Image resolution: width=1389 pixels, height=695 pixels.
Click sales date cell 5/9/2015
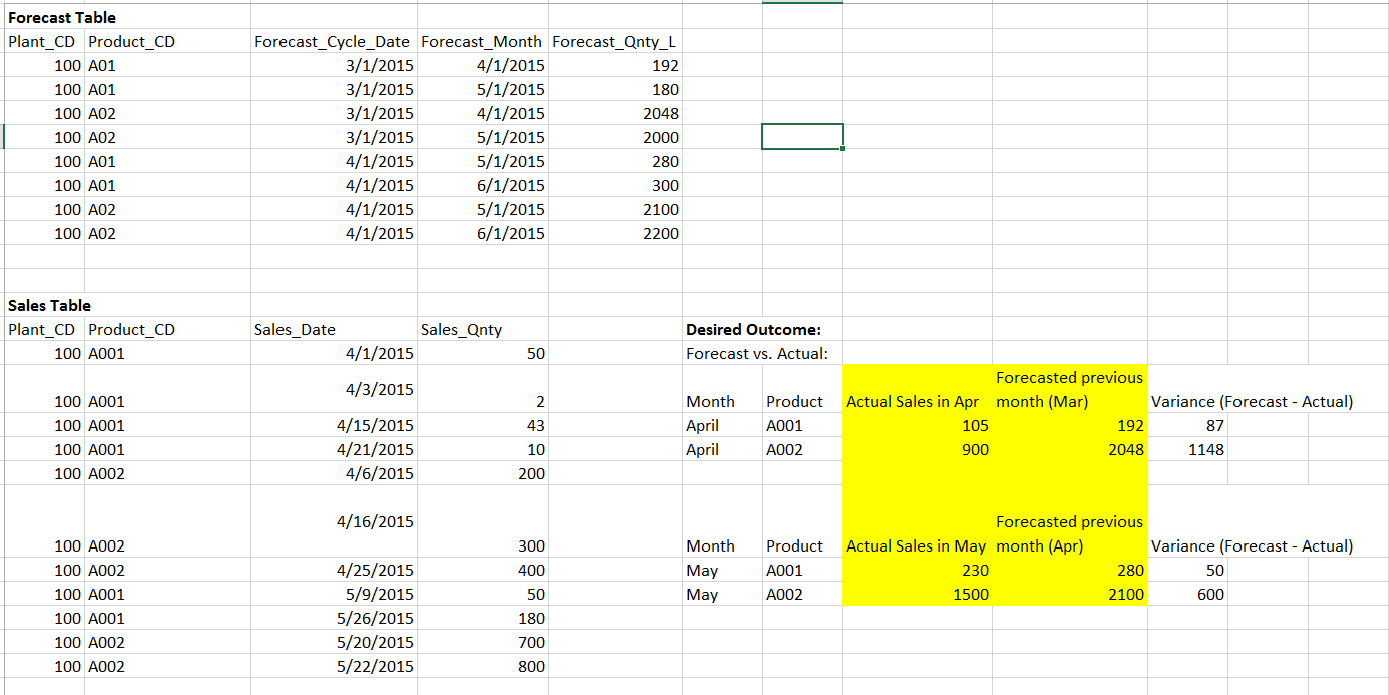pos(333,594)
